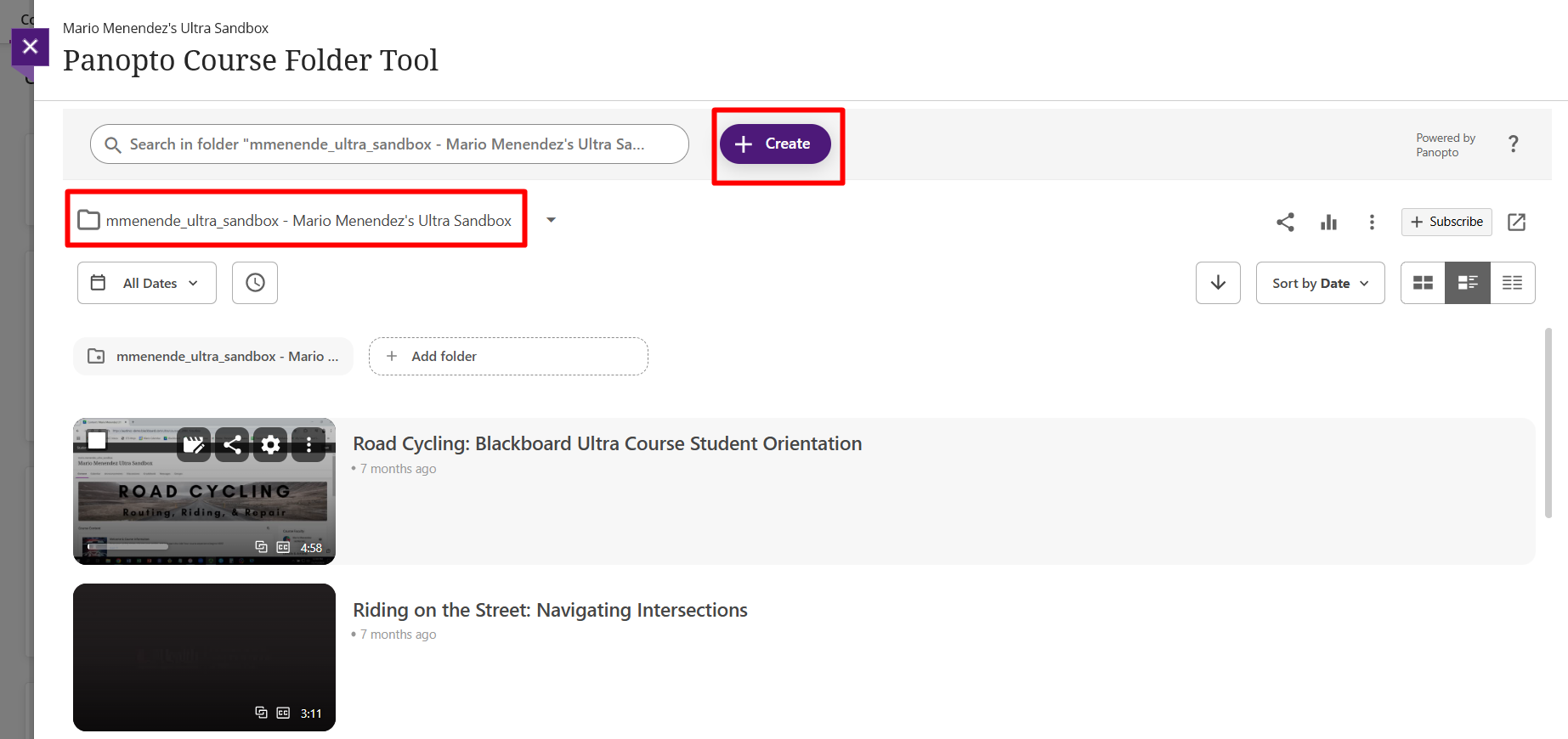Viewport: 1568px width, 739px height.
Task: Click the Powered by Panopto text
Action: coord(1445,145)
